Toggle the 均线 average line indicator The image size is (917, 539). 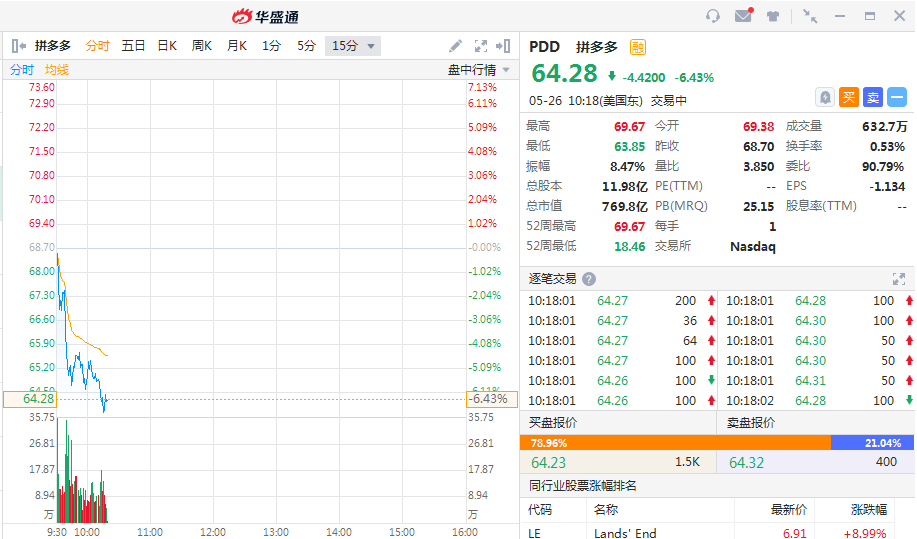(x=56, y=70)
